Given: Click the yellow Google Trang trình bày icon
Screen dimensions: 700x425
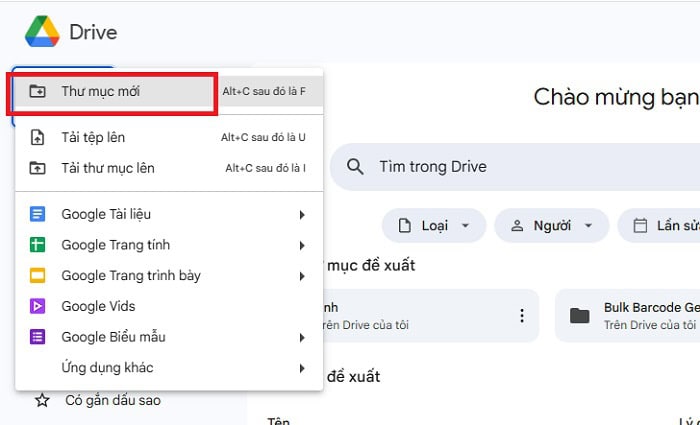Looking at the screenshot, I should (x=38, y=276).
